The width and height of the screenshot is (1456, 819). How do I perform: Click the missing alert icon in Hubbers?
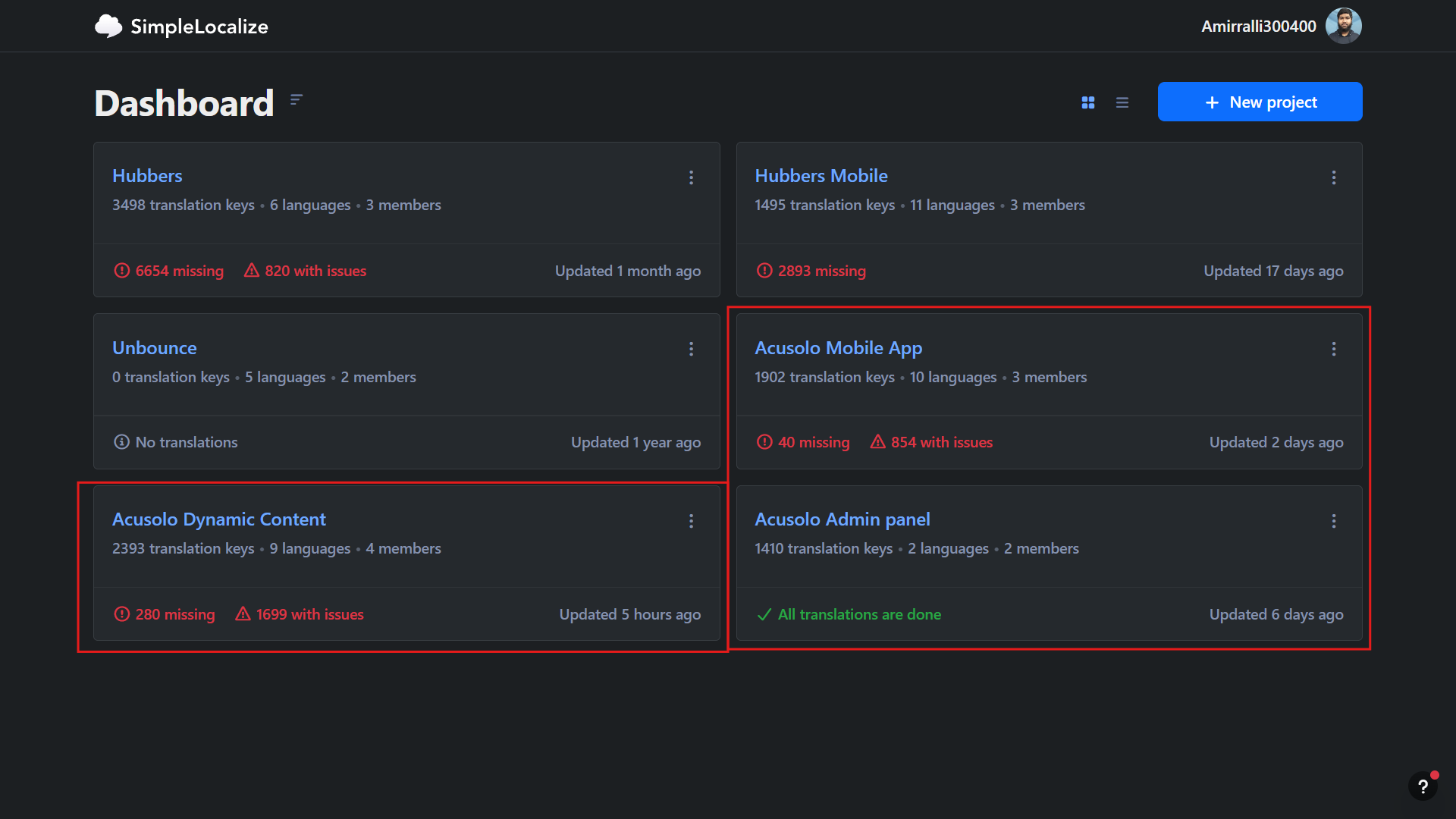click(121, 271)
